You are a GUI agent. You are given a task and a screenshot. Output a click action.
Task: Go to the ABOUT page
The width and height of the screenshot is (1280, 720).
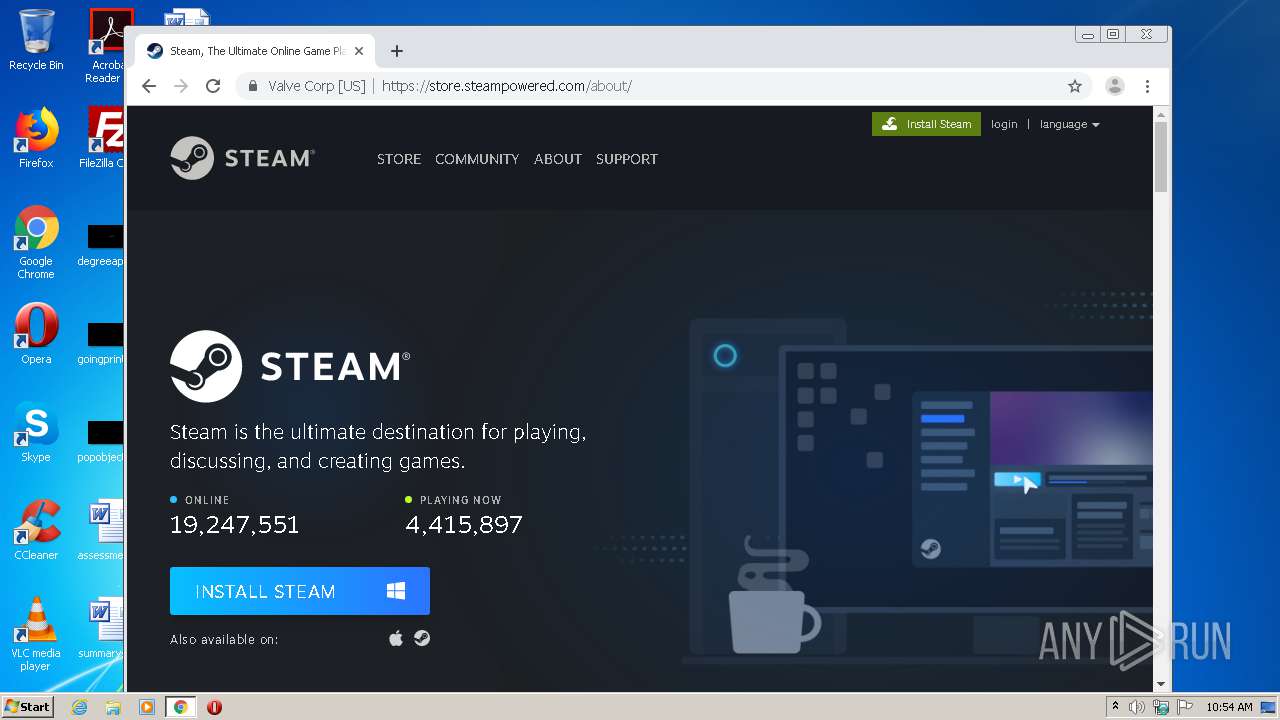(x=558, y=159)
